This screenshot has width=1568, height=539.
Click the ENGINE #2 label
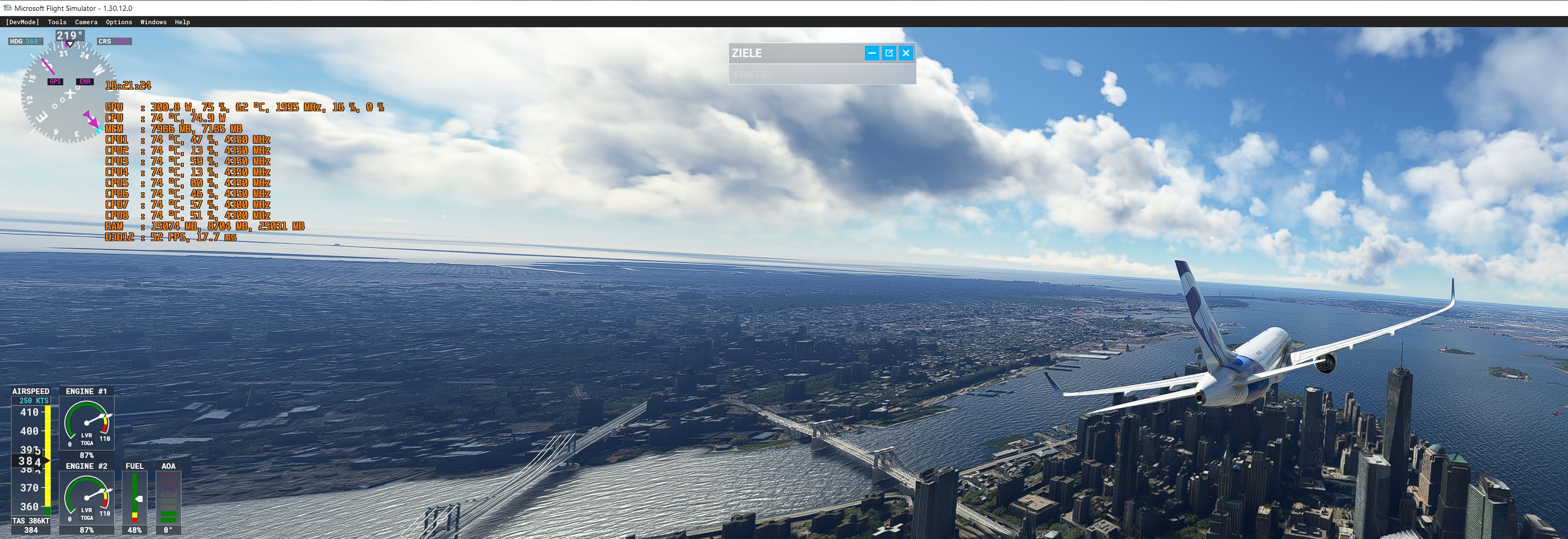pos(87,466)
